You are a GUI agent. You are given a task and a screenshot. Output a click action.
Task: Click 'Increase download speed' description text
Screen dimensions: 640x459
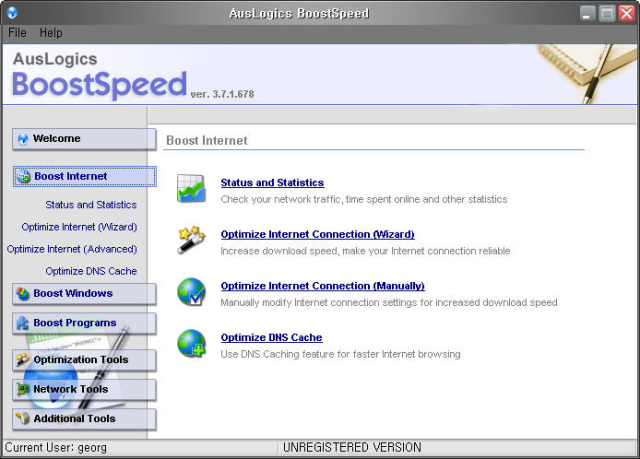click(365, 251)
